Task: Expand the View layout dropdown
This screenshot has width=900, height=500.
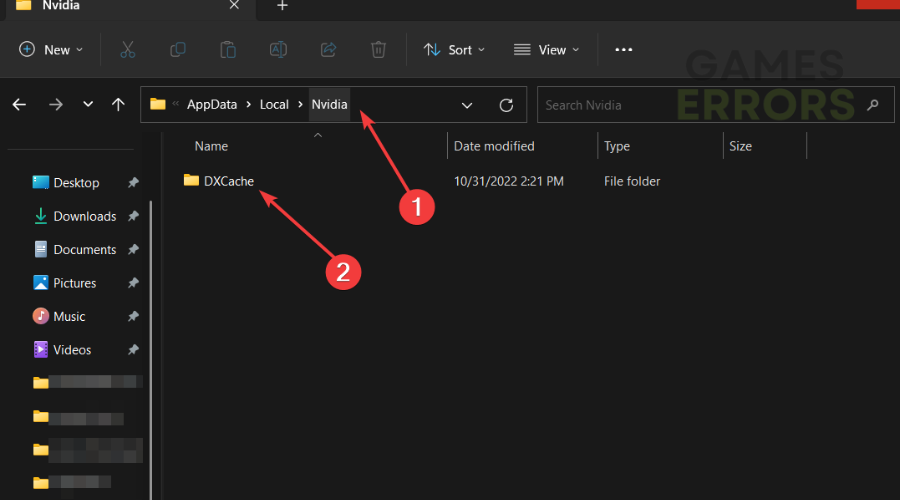Action: pyautogui.click(x=547, y=49)
